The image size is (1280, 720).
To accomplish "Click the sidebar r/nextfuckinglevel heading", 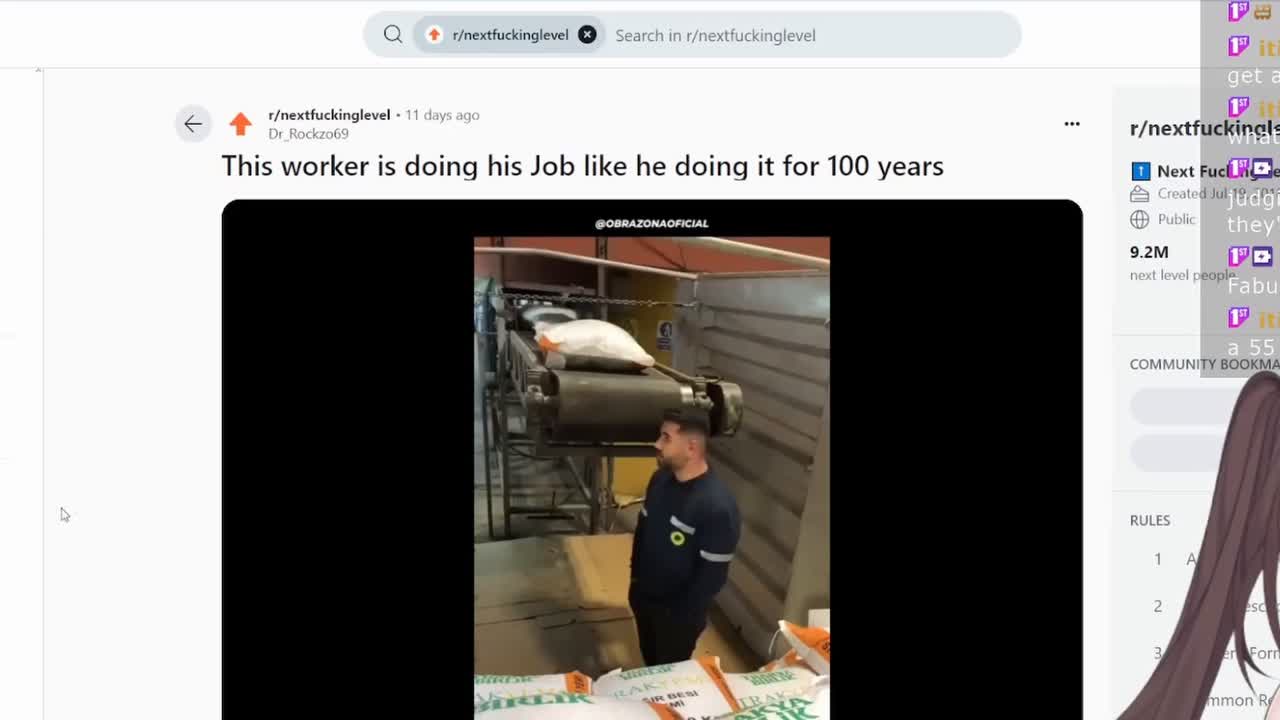I will tap(1204, 128).
